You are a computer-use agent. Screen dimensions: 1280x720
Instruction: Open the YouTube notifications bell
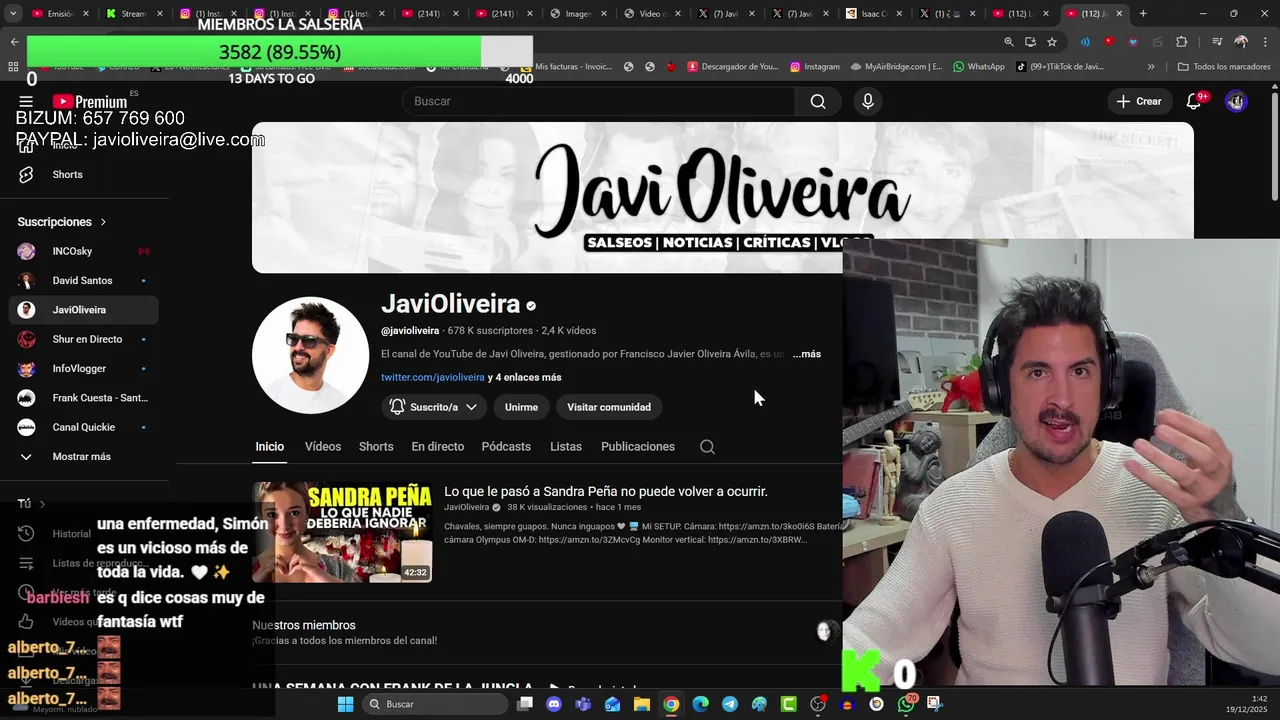[x=1194, y=101]
